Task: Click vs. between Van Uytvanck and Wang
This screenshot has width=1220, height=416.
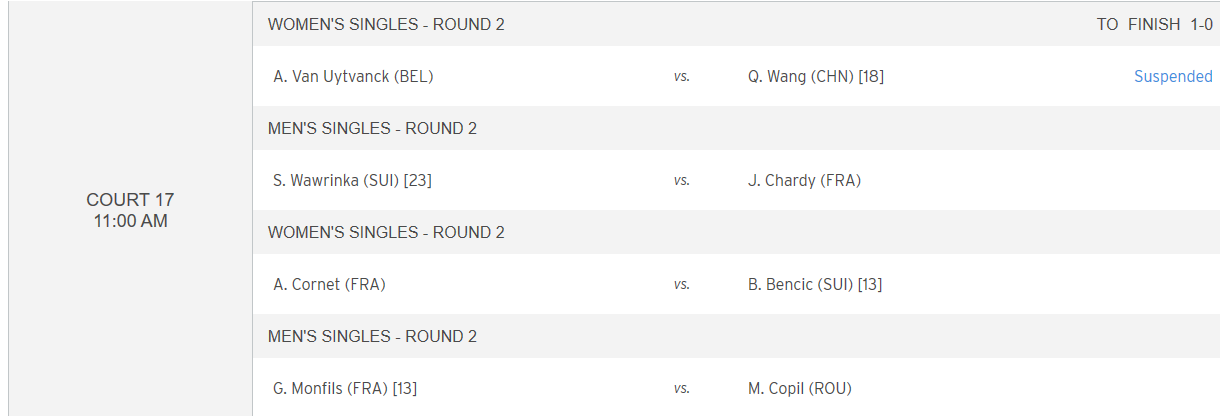Action: click(682, 76)
